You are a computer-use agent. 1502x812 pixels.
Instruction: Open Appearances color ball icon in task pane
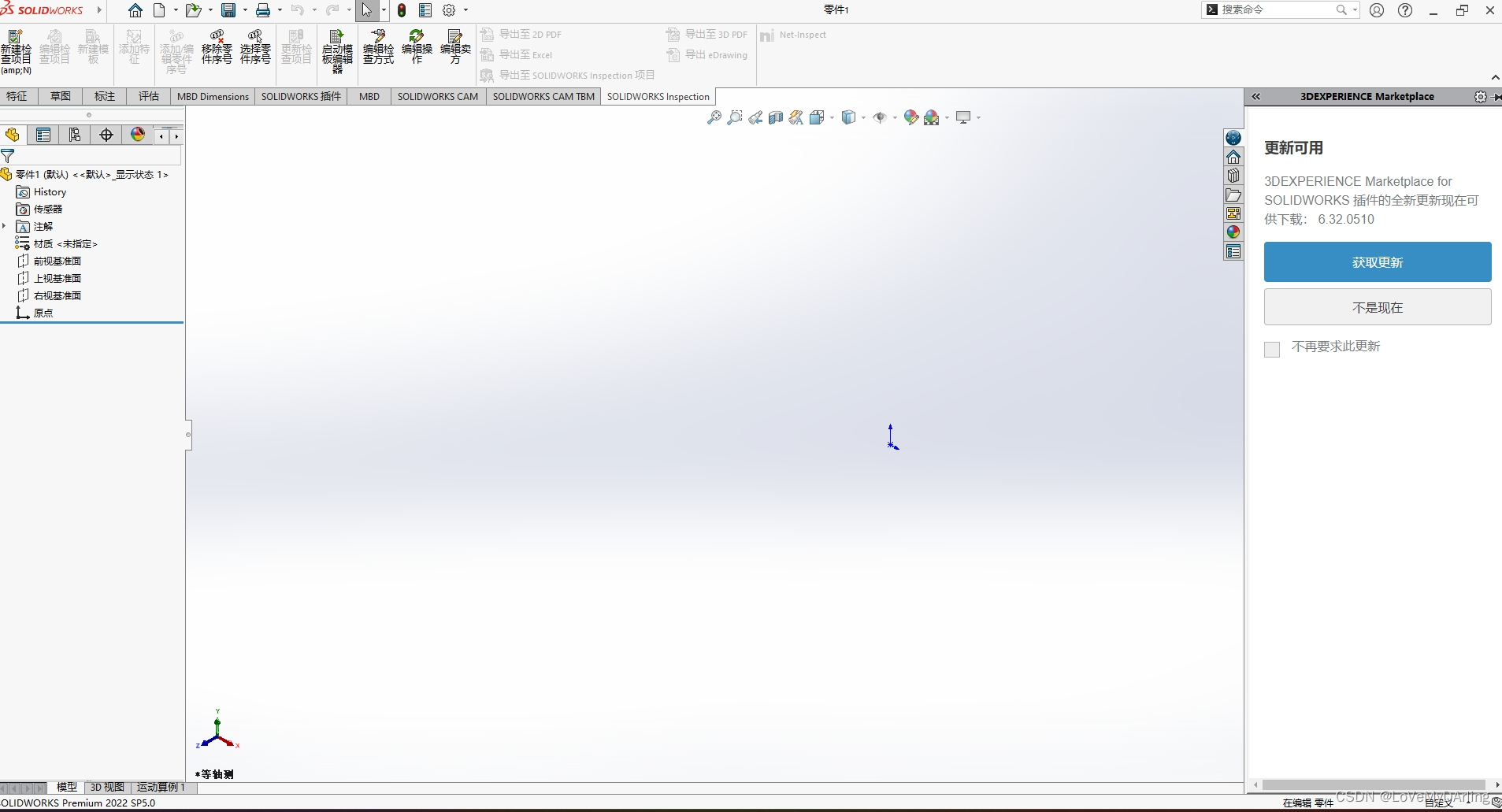click(1233, 232)
